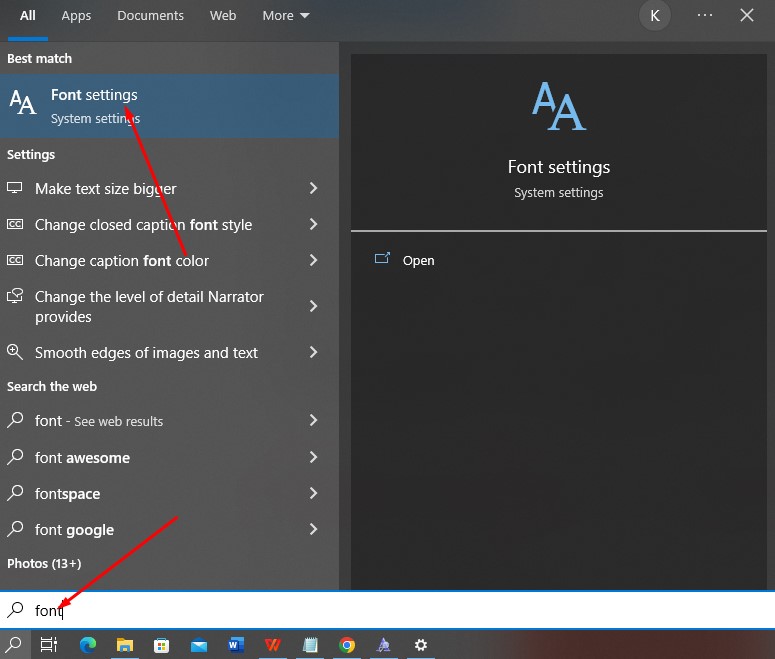Expand Make text size bigger arrow

[313, 188]
